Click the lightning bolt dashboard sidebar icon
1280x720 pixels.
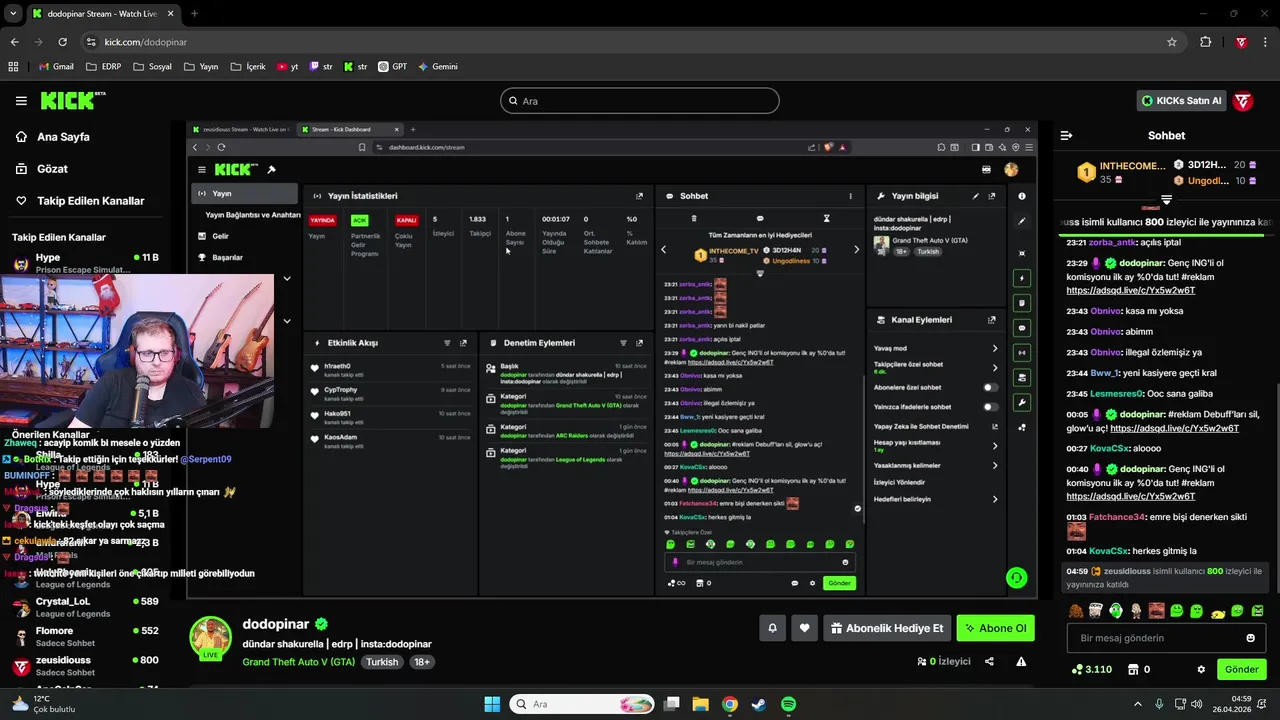(x=1021, y=278)
